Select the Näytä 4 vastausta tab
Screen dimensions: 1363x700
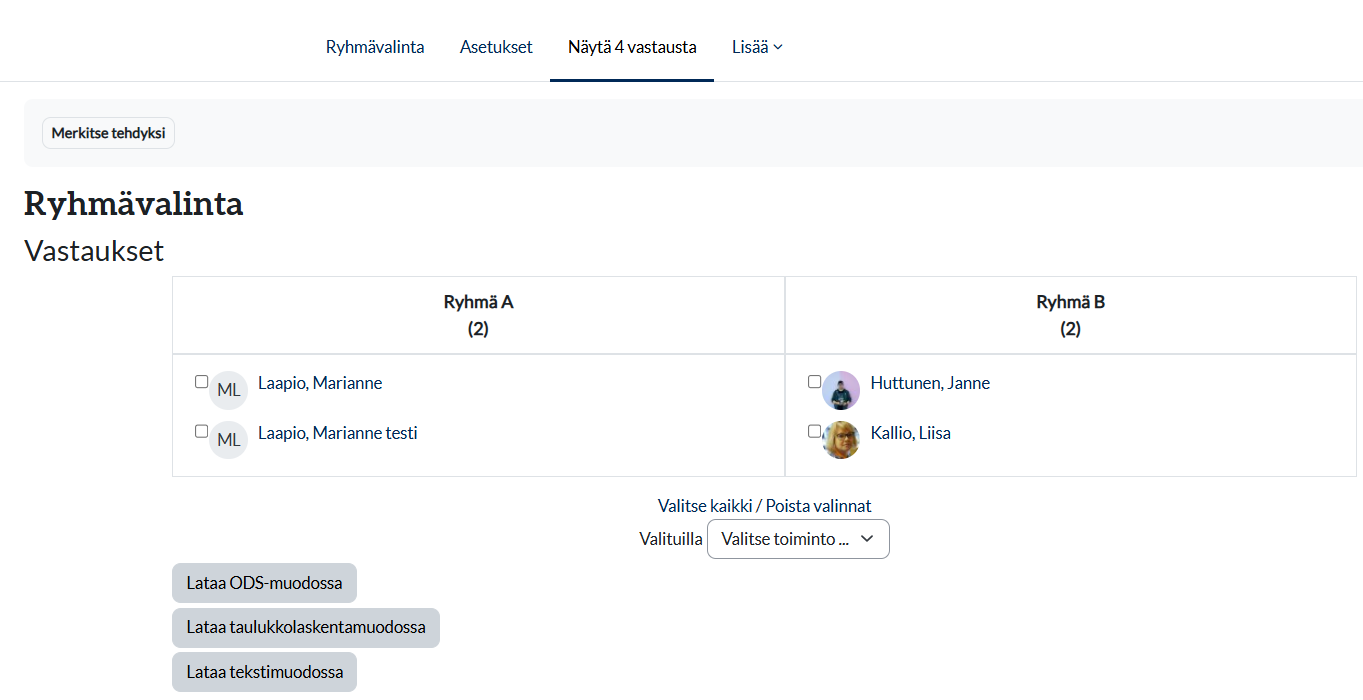coord(632,47)
